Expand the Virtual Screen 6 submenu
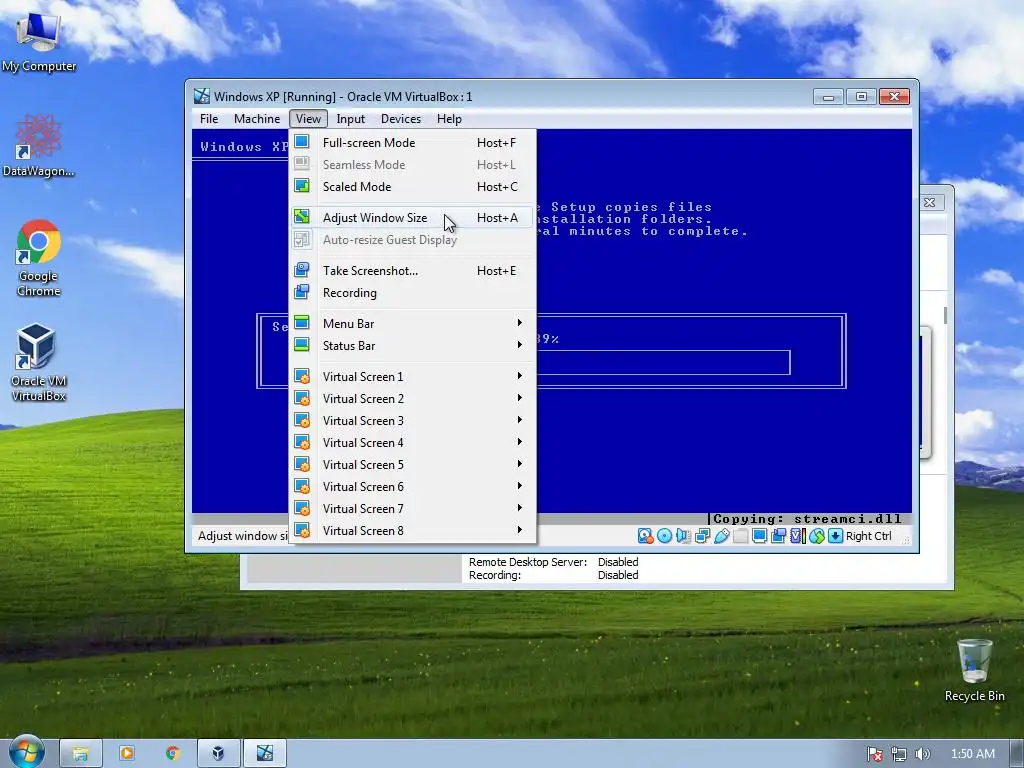Viewport: 1024px width, 768px height. (x=412, y=487)
